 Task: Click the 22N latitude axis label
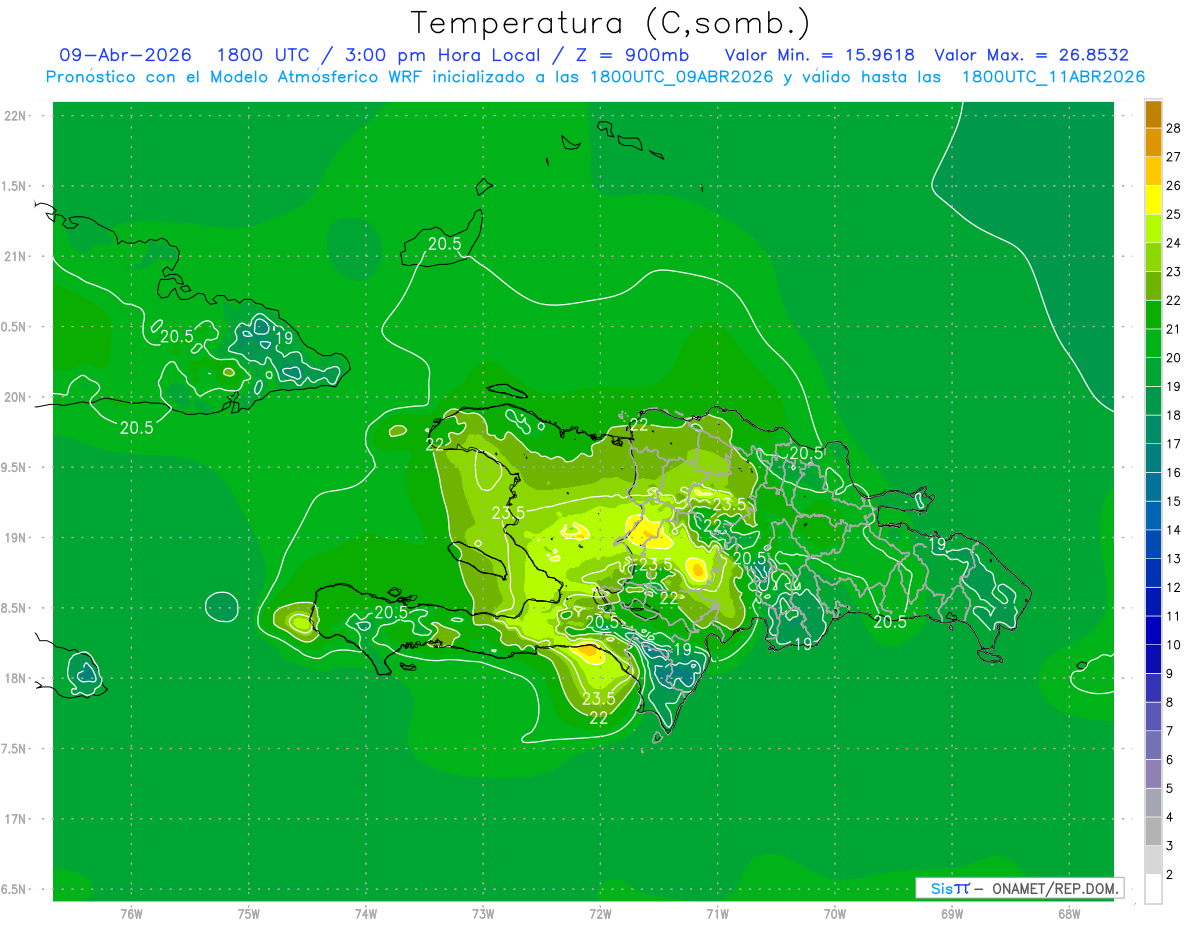click(x=15, y=115)
